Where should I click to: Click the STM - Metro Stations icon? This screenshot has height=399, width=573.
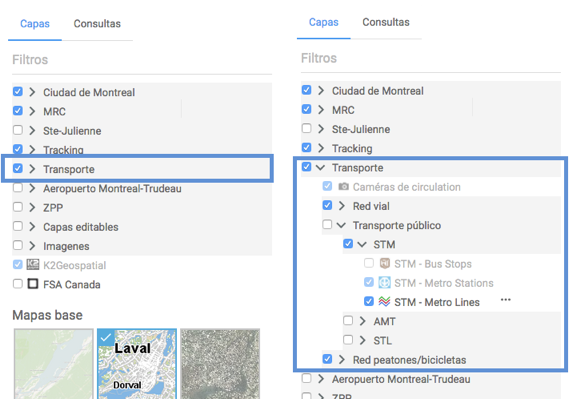(384, 283)
